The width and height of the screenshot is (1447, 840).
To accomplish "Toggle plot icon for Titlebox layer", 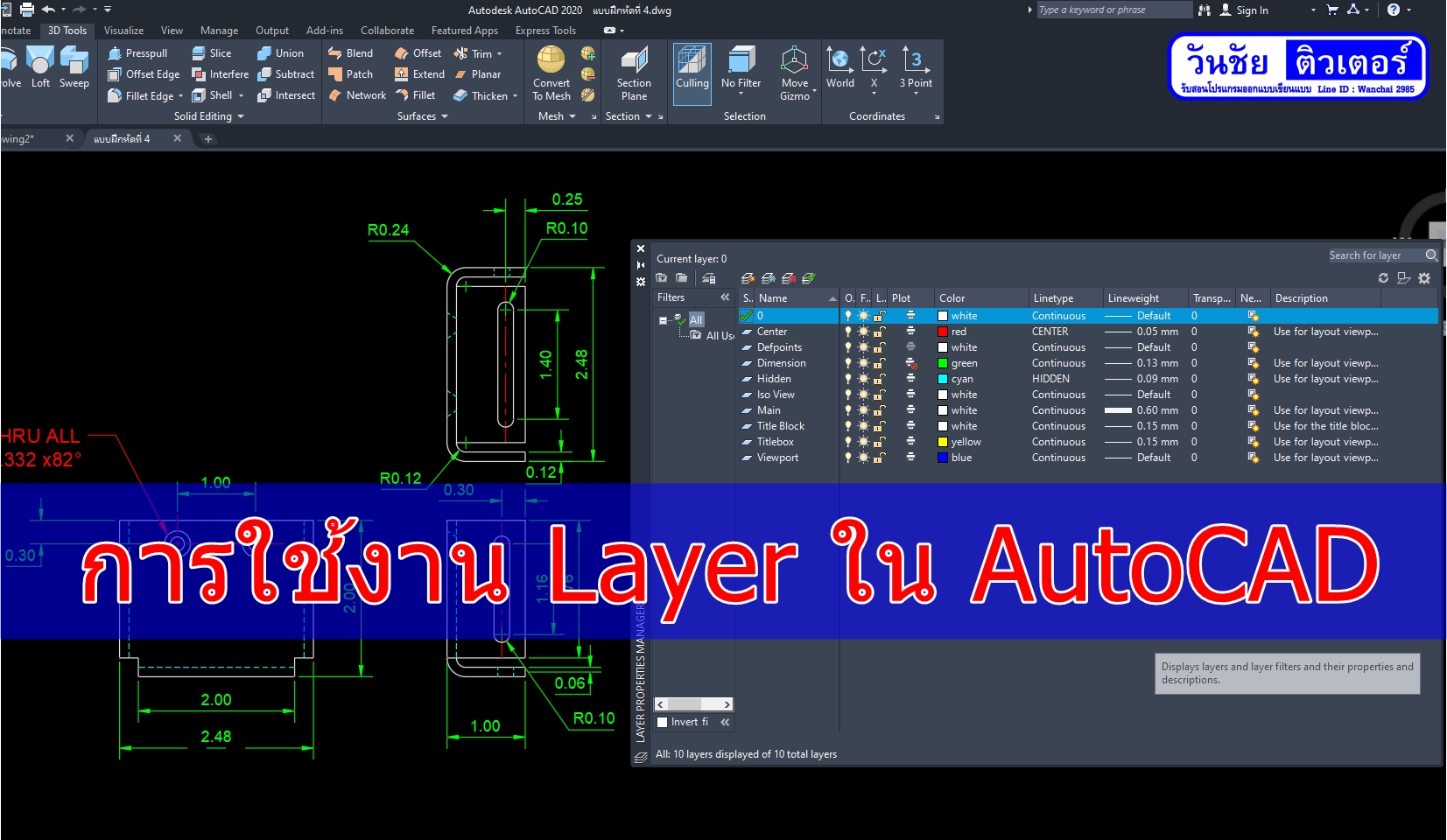I will [x=910, y=442].
